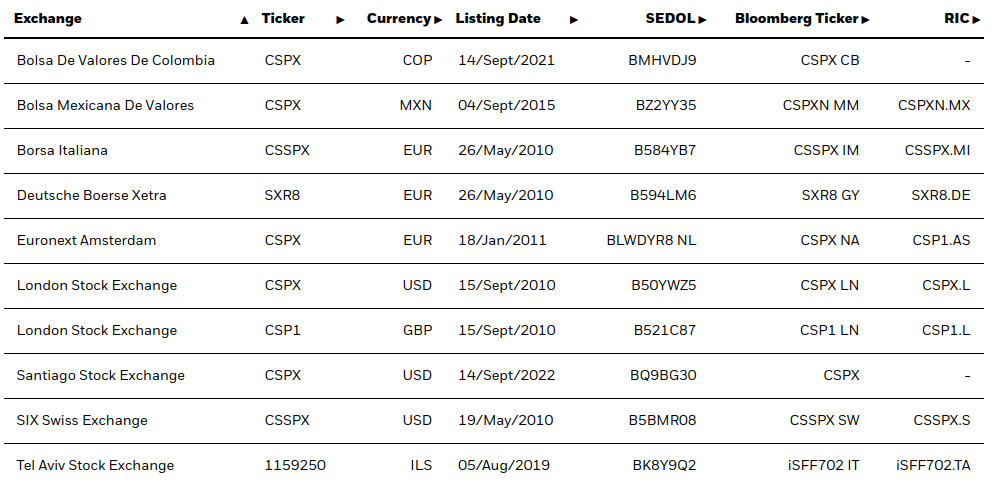Click the CSPXN.MX RIC value
This screenshot has width=995, height=491.
[934, 105]
